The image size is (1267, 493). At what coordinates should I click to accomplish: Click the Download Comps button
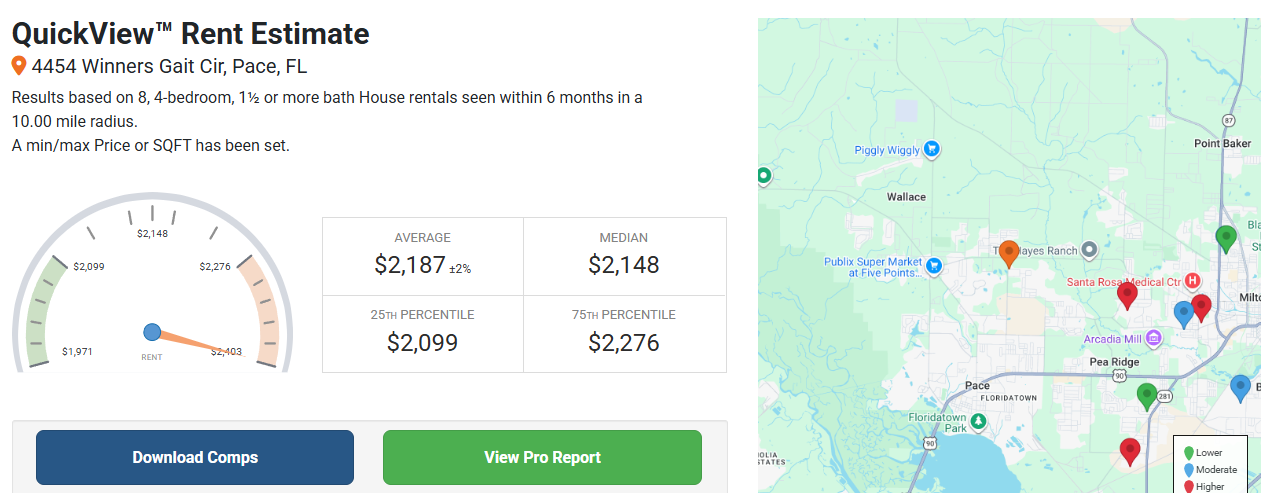(195, 457)
